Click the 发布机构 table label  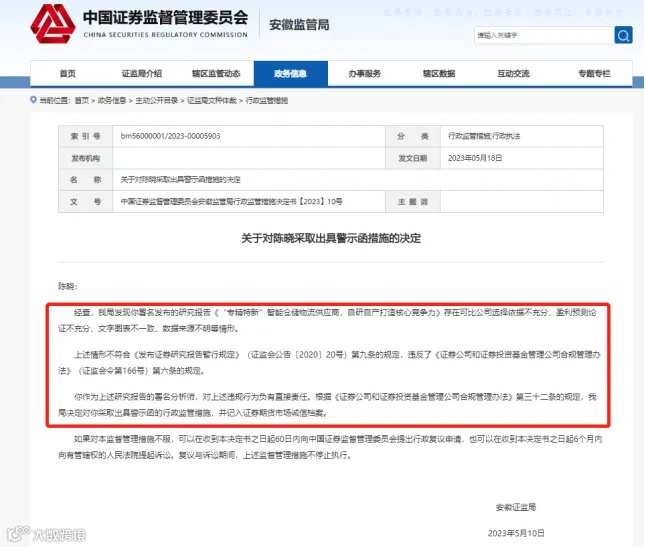pos(85,158)
